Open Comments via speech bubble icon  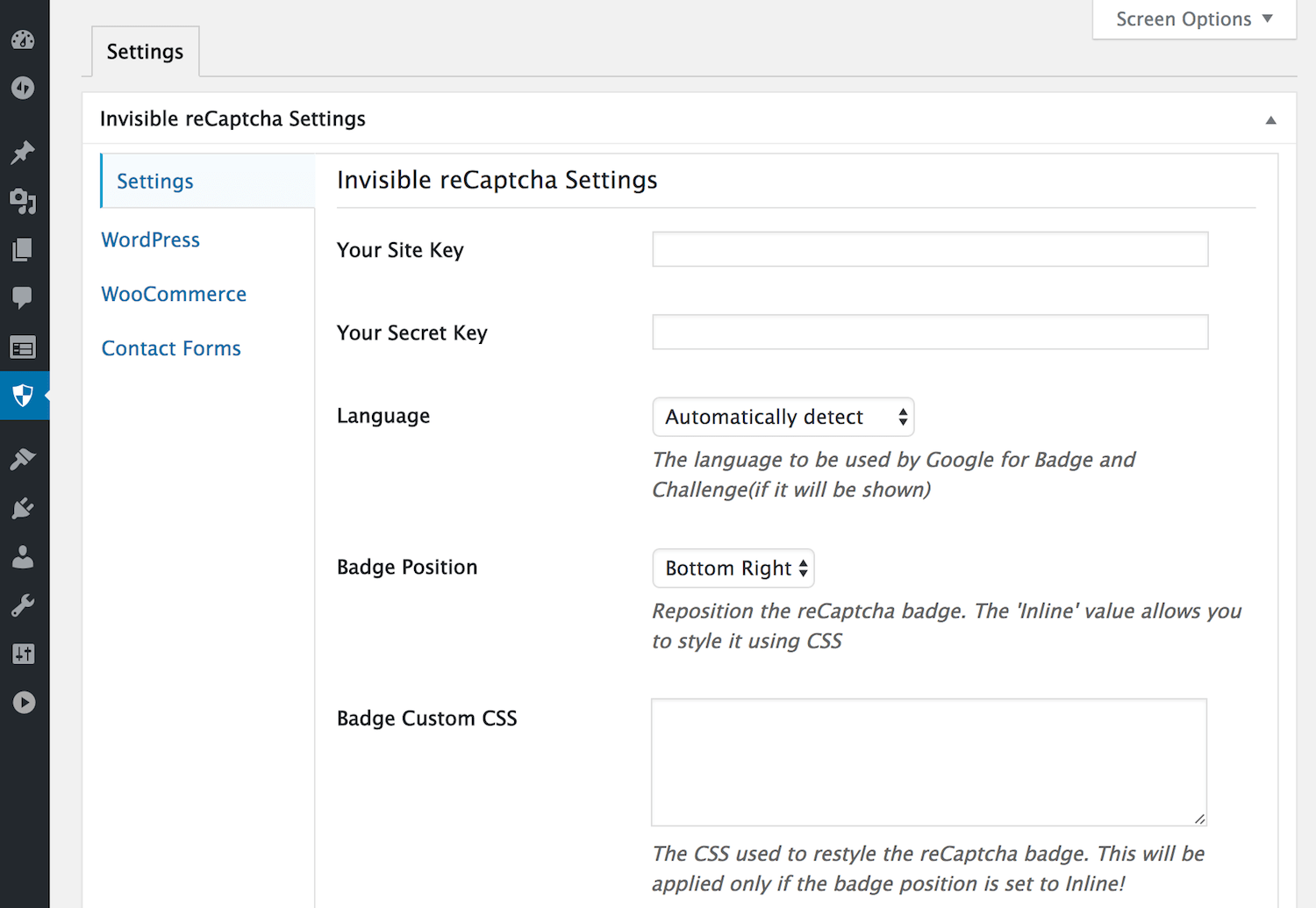click(23, 298)
